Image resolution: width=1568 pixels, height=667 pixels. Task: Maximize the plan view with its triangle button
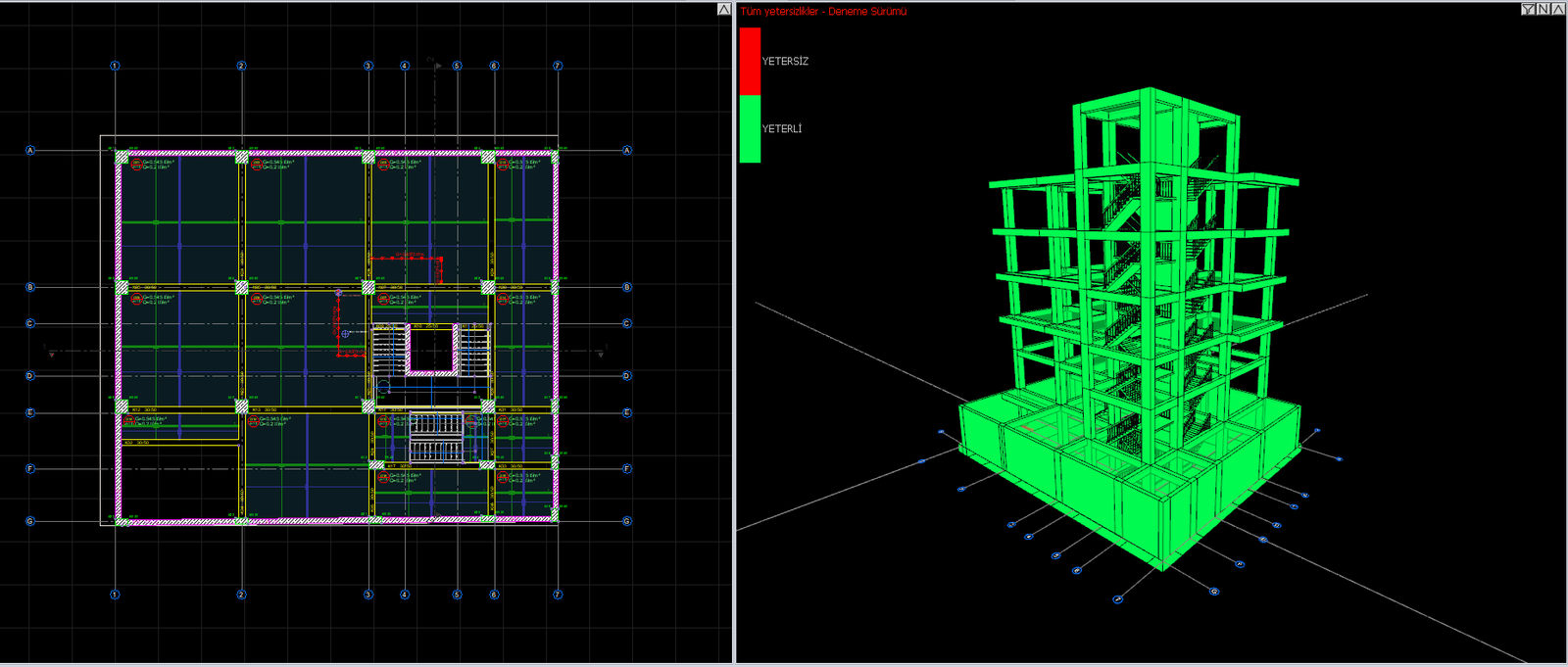point(724,9)
